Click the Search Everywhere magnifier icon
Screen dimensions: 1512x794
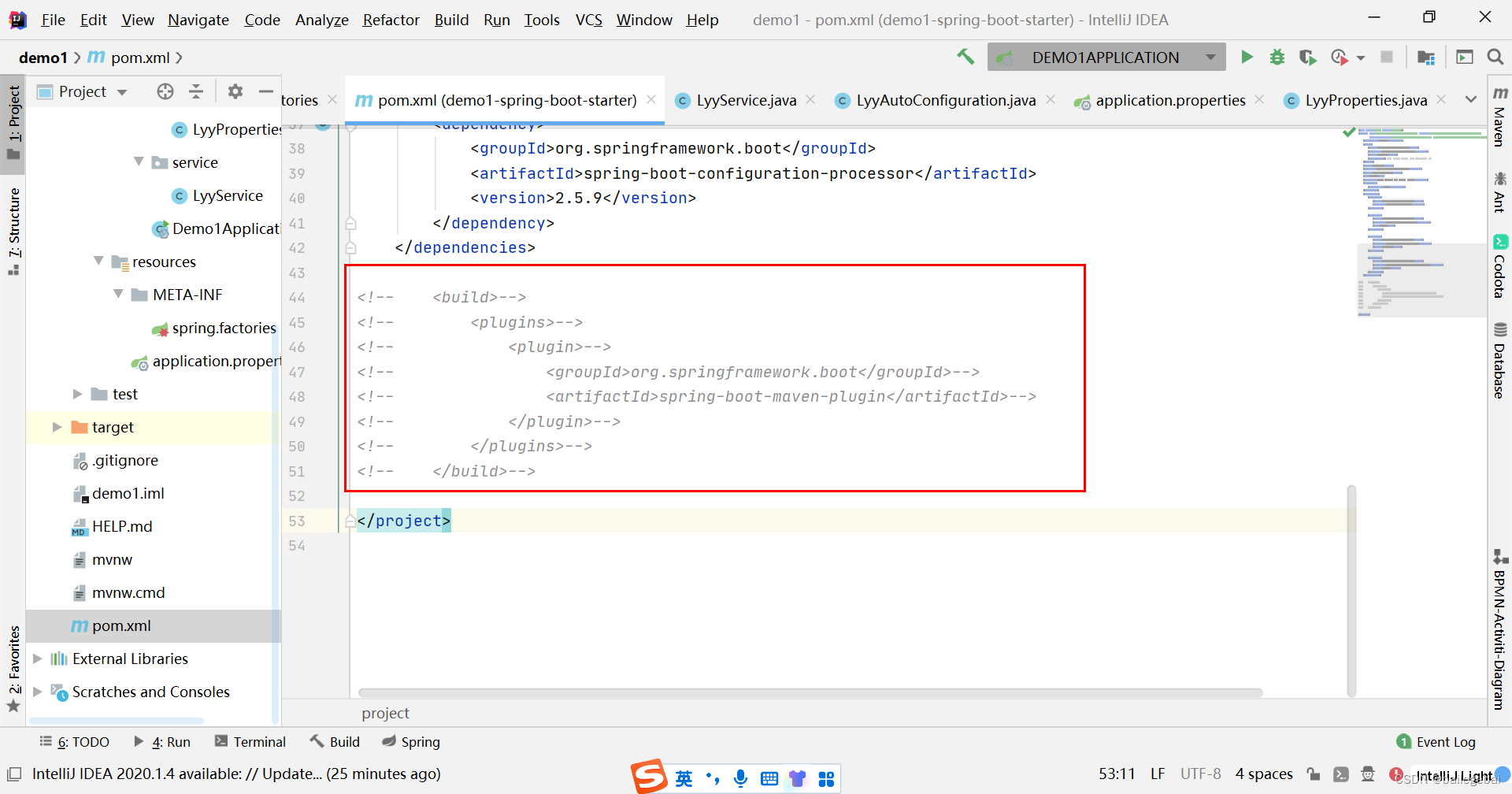pos(1495,57)
